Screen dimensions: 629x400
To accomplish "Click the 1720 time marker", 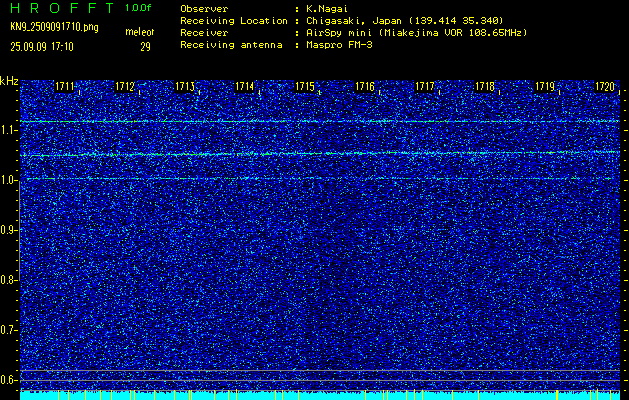I will (605, 86).
